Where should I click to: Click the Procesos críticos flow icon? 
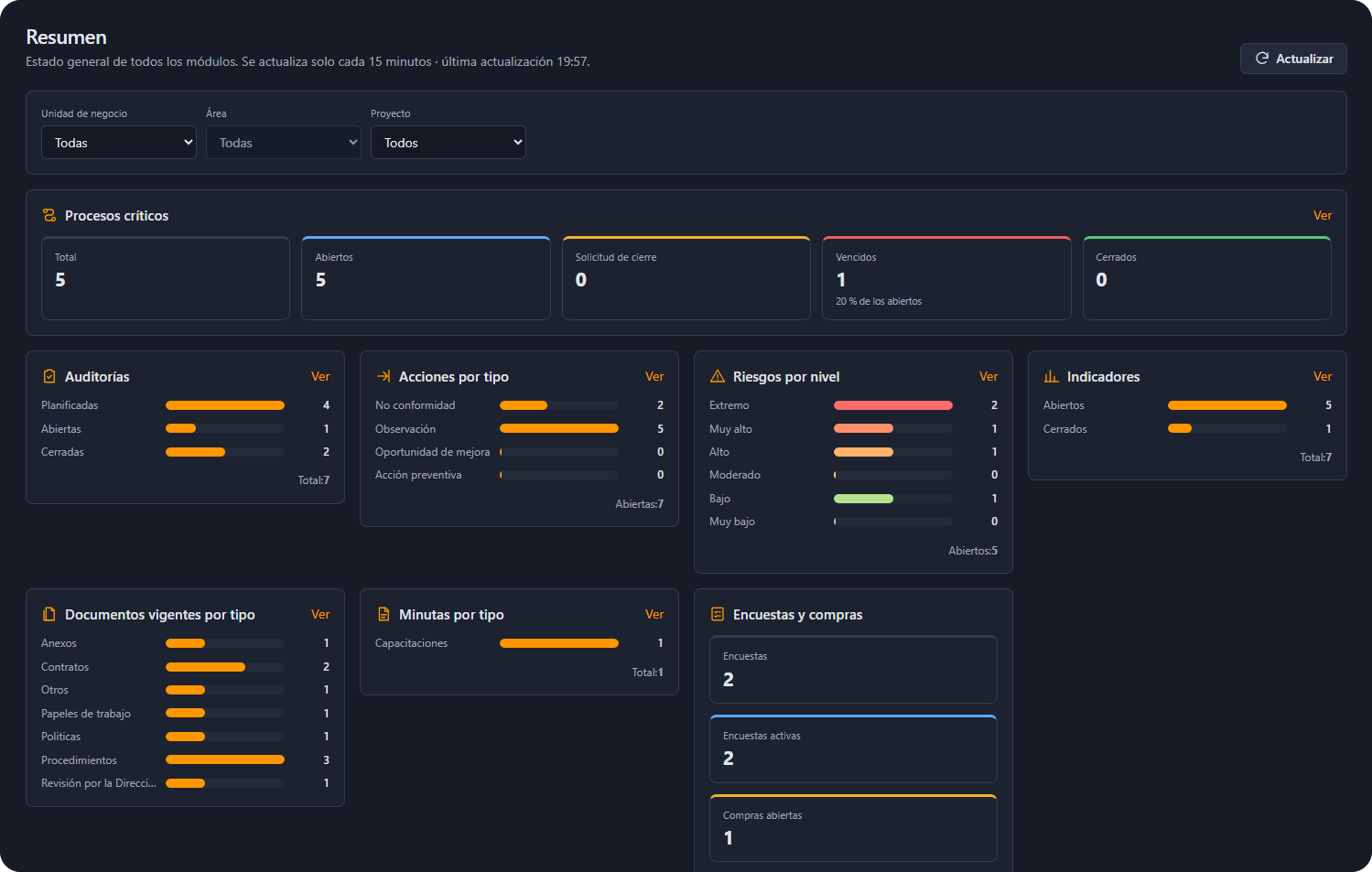point(49,215)
